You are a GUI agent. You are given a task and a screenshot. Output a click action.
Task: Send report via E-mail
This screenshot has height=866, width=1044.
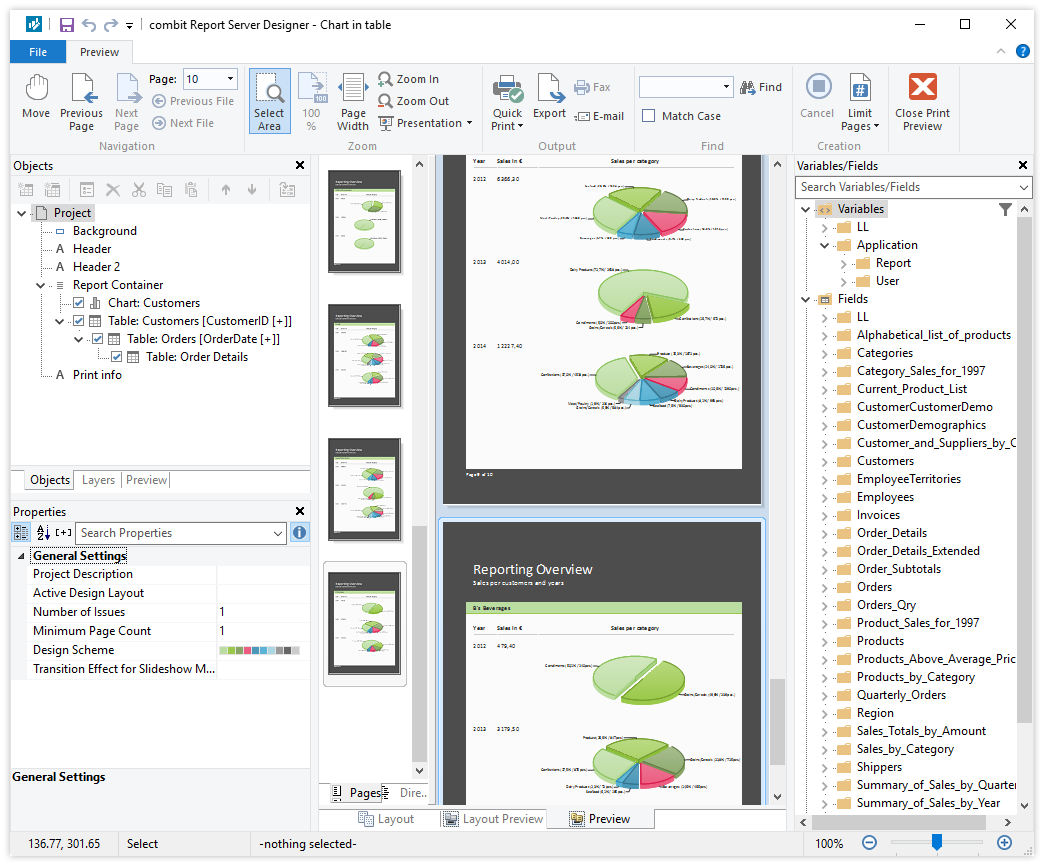(599, 116)
